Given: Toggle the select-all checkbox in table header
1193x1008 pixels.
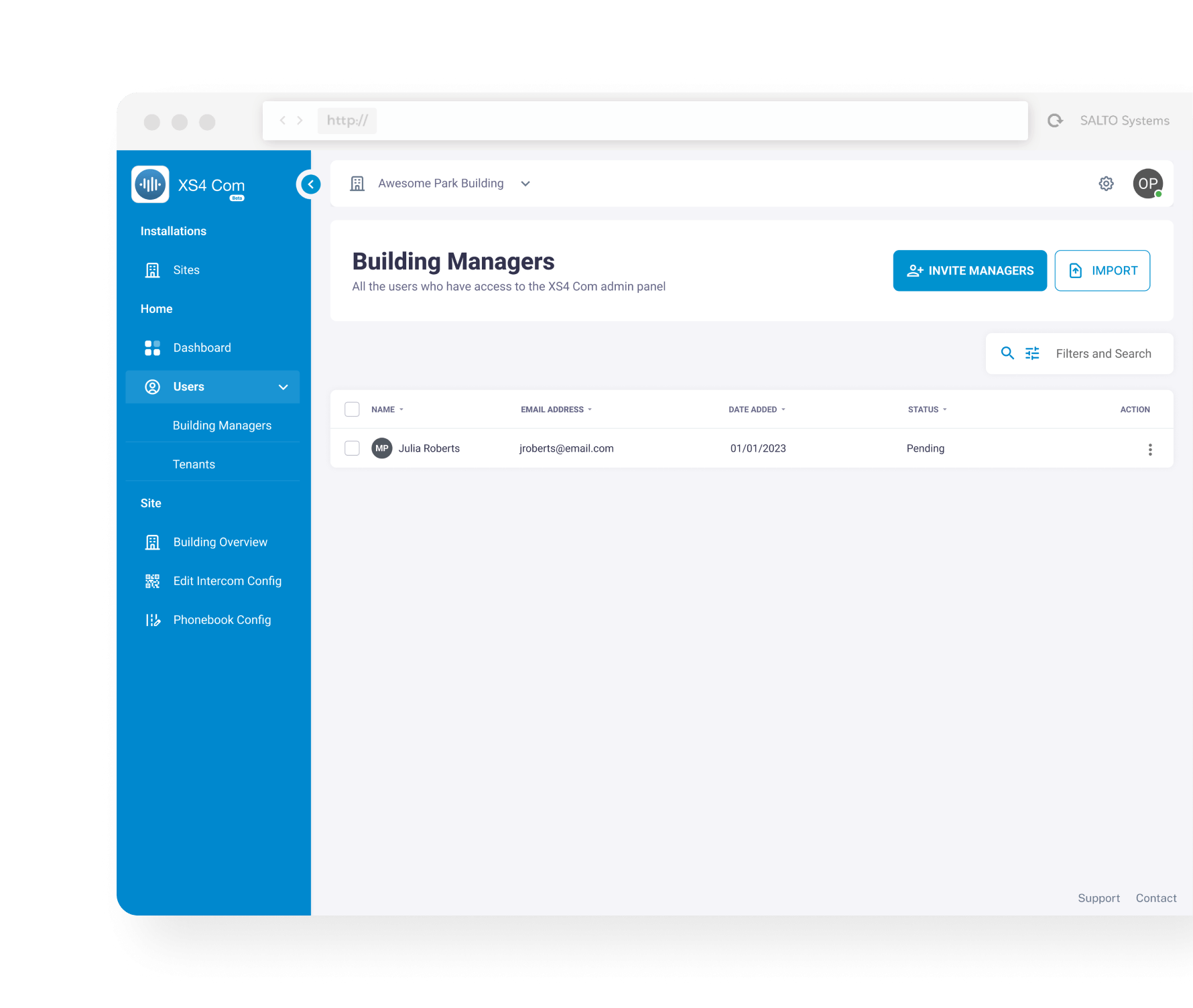Looking at the screenshot, I should pyautogui.click(x=352, y=409).
